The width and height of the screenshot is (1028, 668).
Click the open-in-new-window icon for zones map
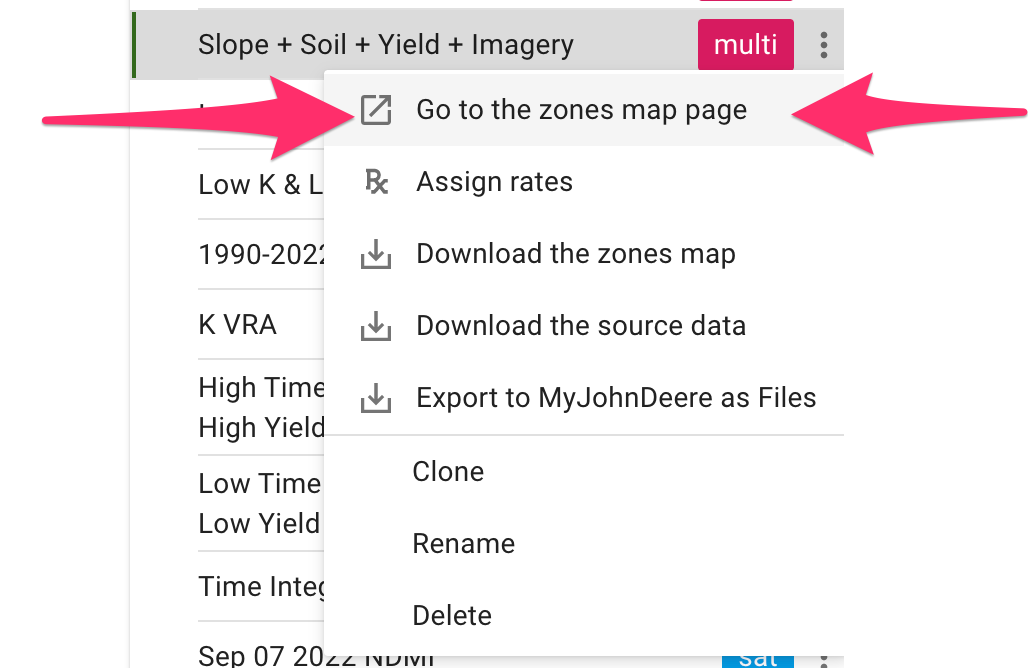coord(375,110)
